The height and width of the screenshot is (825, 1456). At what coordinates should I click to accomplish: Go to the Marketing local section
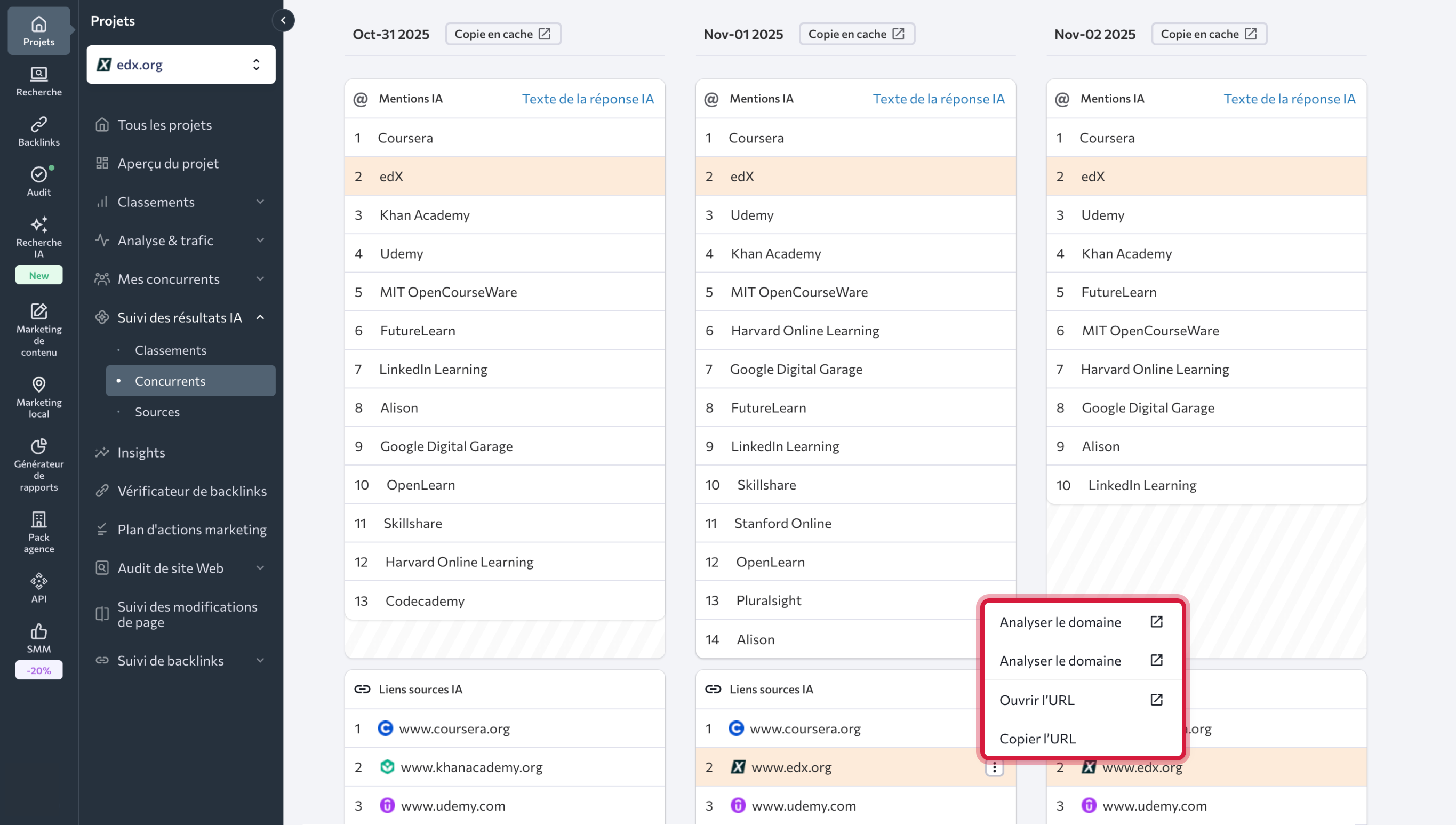point(38,397)
